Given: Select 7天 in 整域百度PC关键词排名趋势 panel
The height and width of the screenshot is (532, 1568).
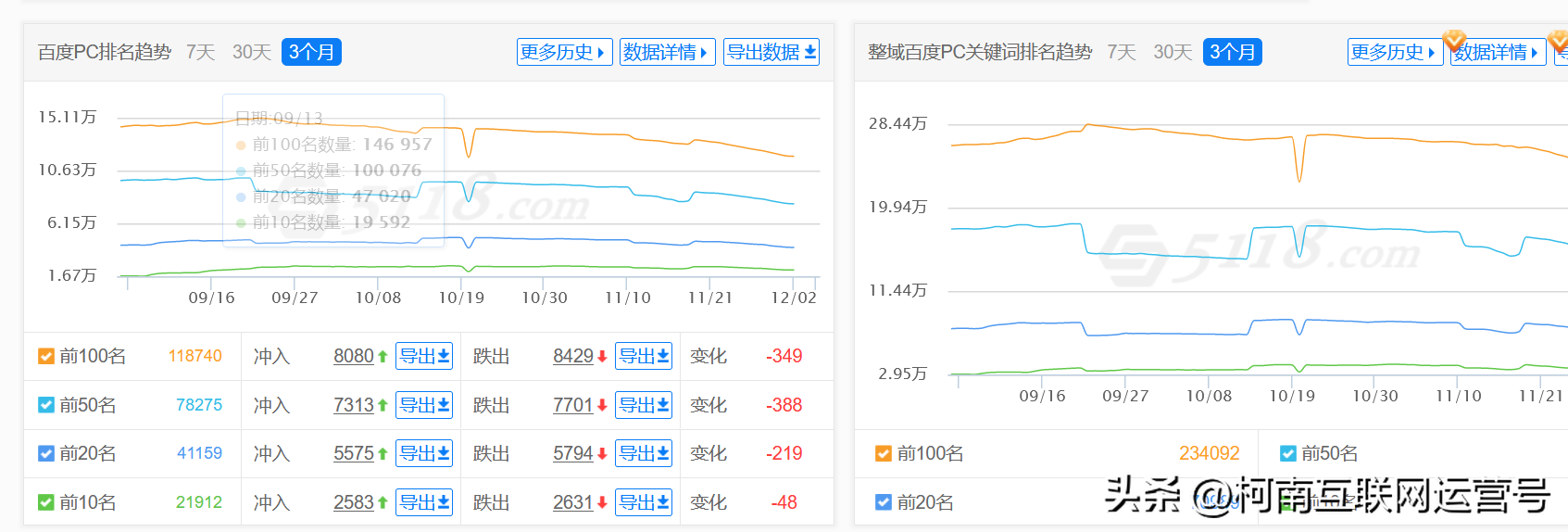Looking at the screenshot, I should (1121, 52).
